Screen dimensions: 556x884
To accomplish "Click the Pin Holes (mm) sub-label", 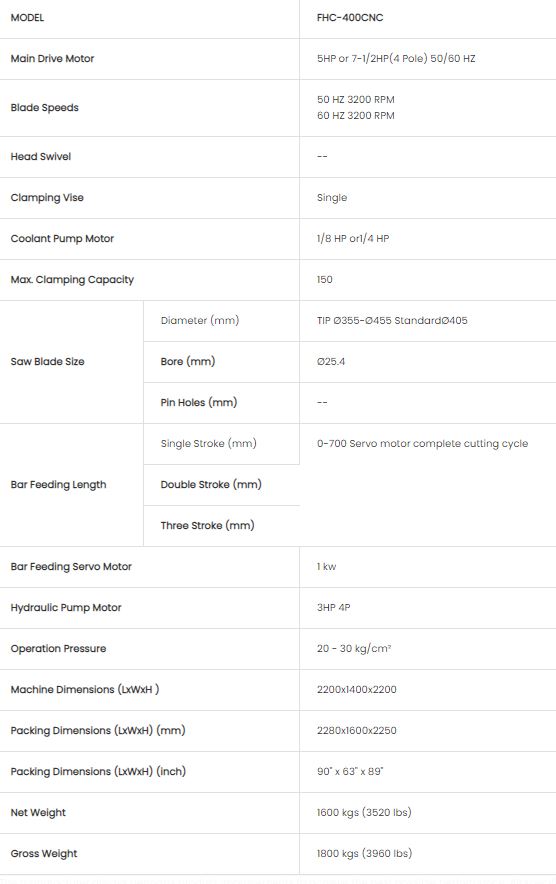I will point(198,403).
